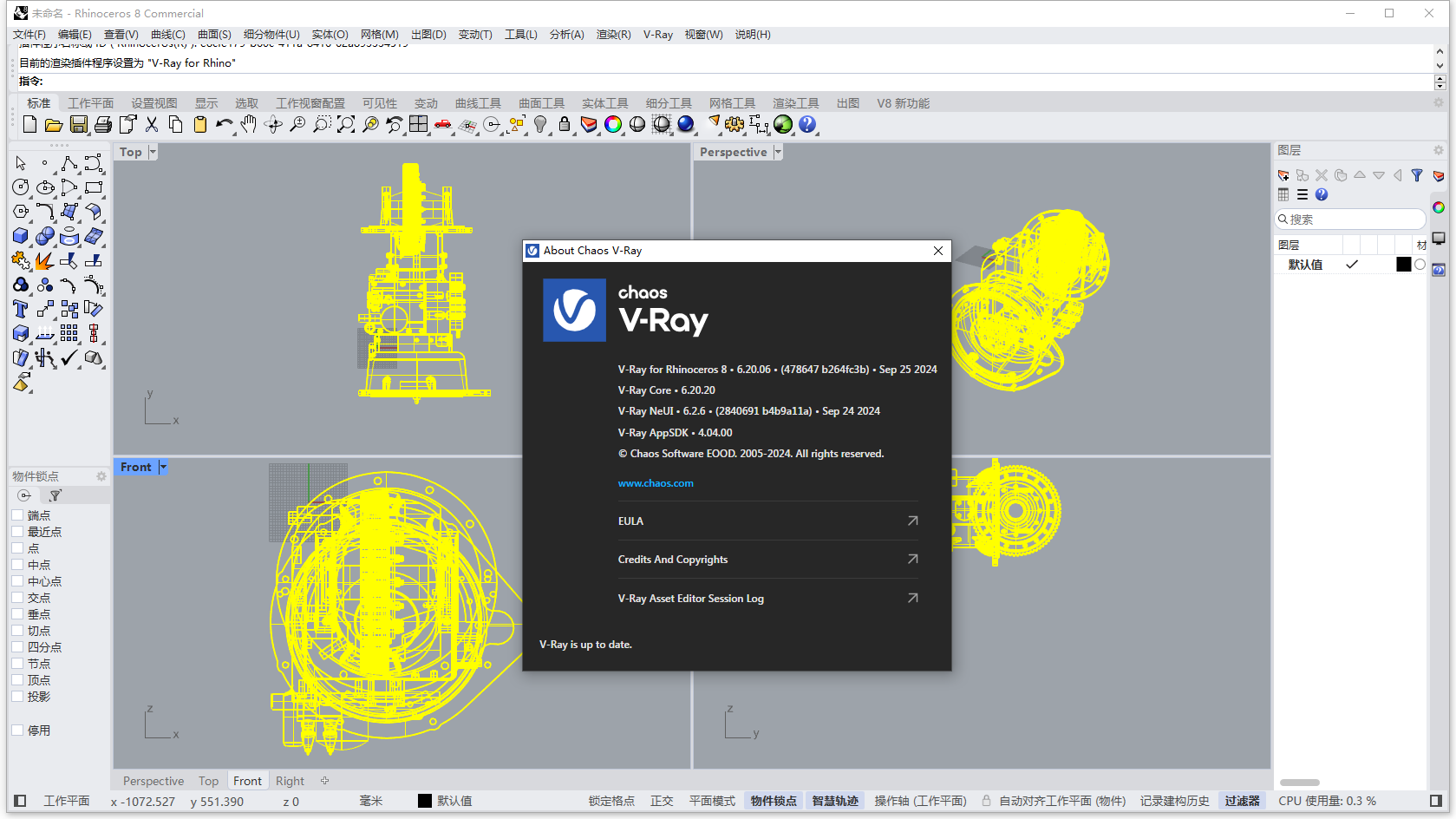Open the color wheel material icon
Viewport: 1456px width, 819px height.
(x=613, y=124)
